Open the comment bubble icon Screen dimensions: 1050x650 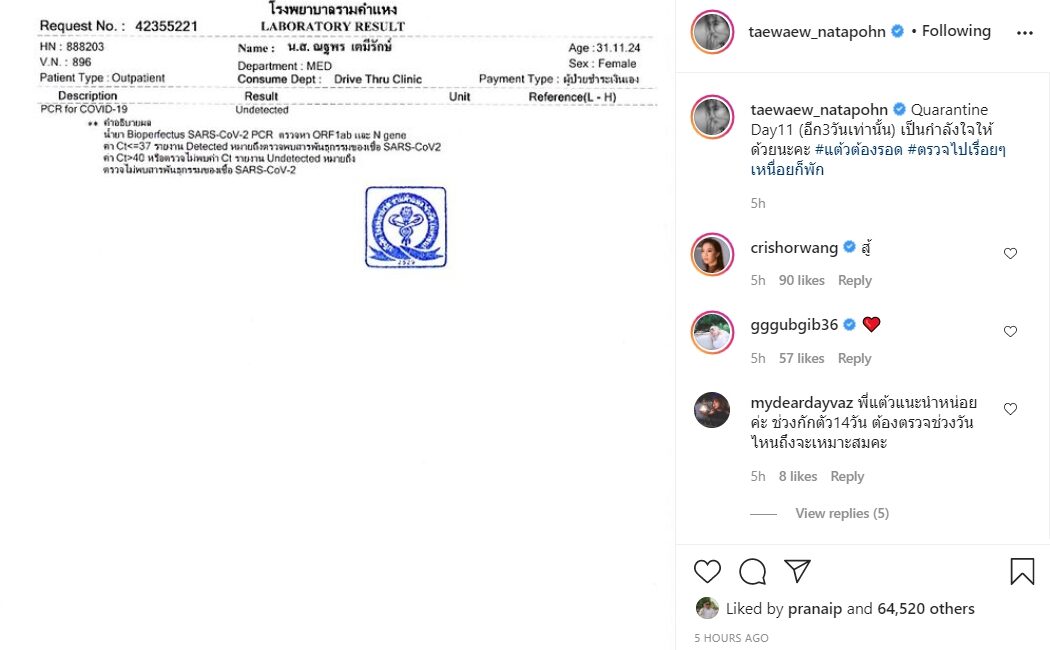753,571
